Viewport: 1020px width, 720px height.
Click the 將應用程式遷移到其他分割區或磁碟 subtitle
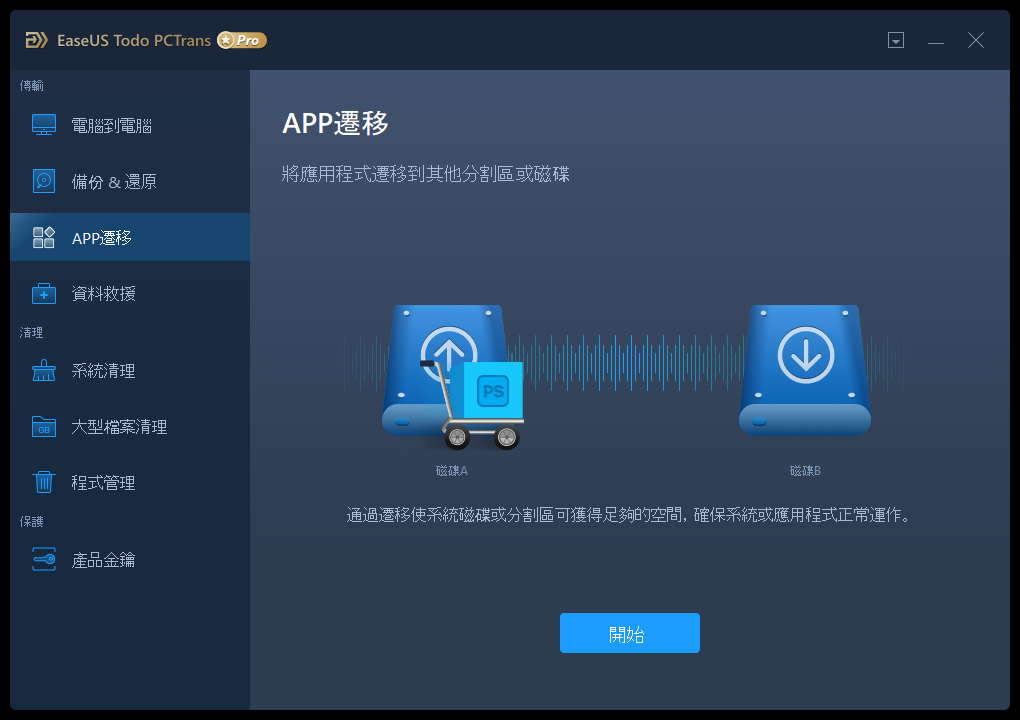click(425, 174)
